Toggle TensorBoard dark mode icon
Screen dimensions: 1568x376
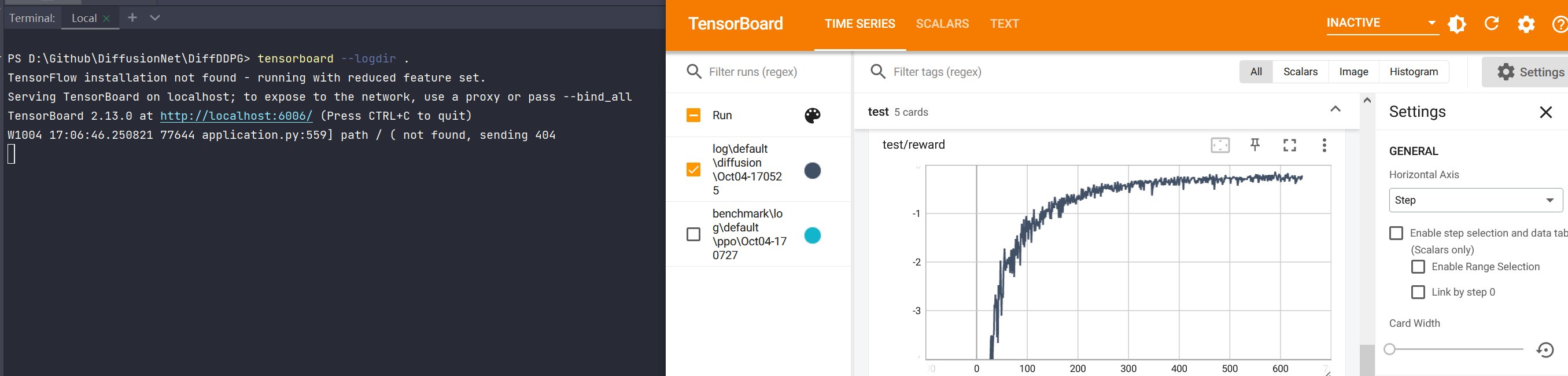point(1456,24)
